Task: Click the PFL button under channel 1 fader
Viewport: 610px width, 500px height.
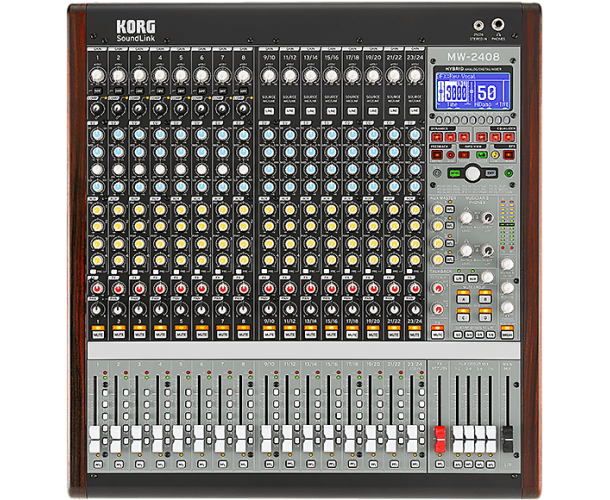Action: point(98,464)
